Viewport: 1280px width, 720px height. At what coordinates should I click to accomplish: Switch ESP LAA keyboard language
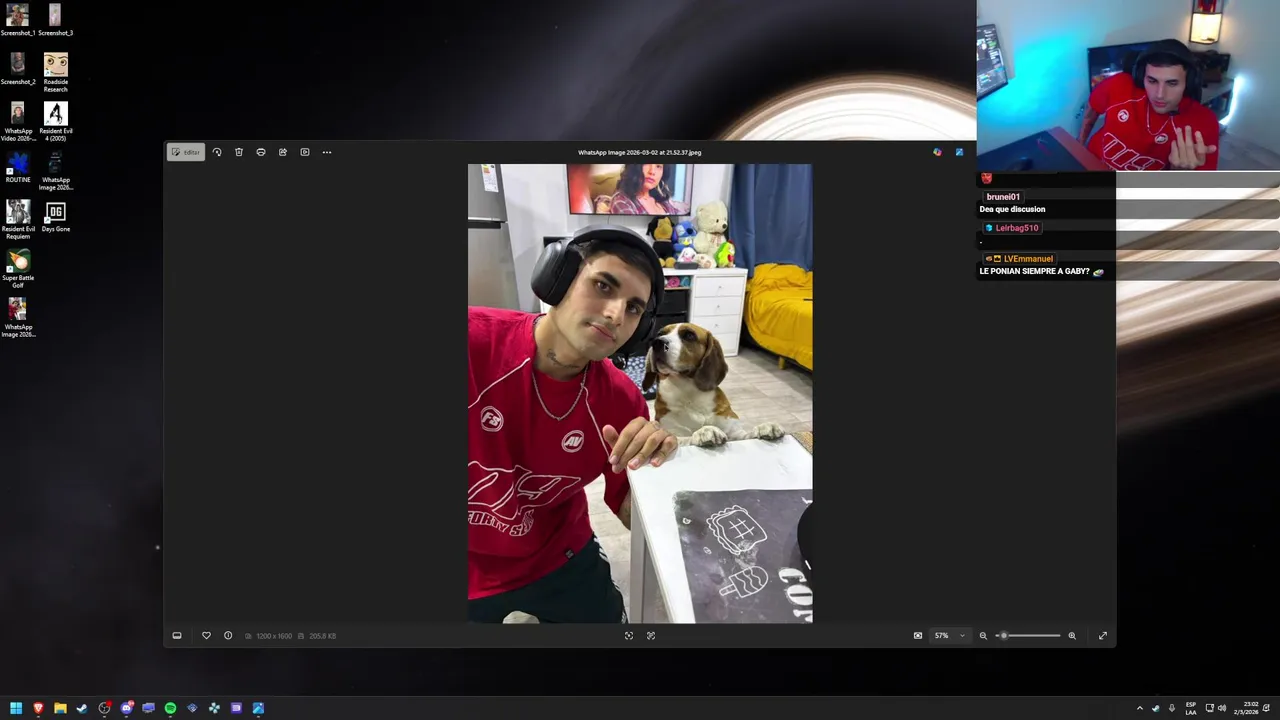[1191, 708]
